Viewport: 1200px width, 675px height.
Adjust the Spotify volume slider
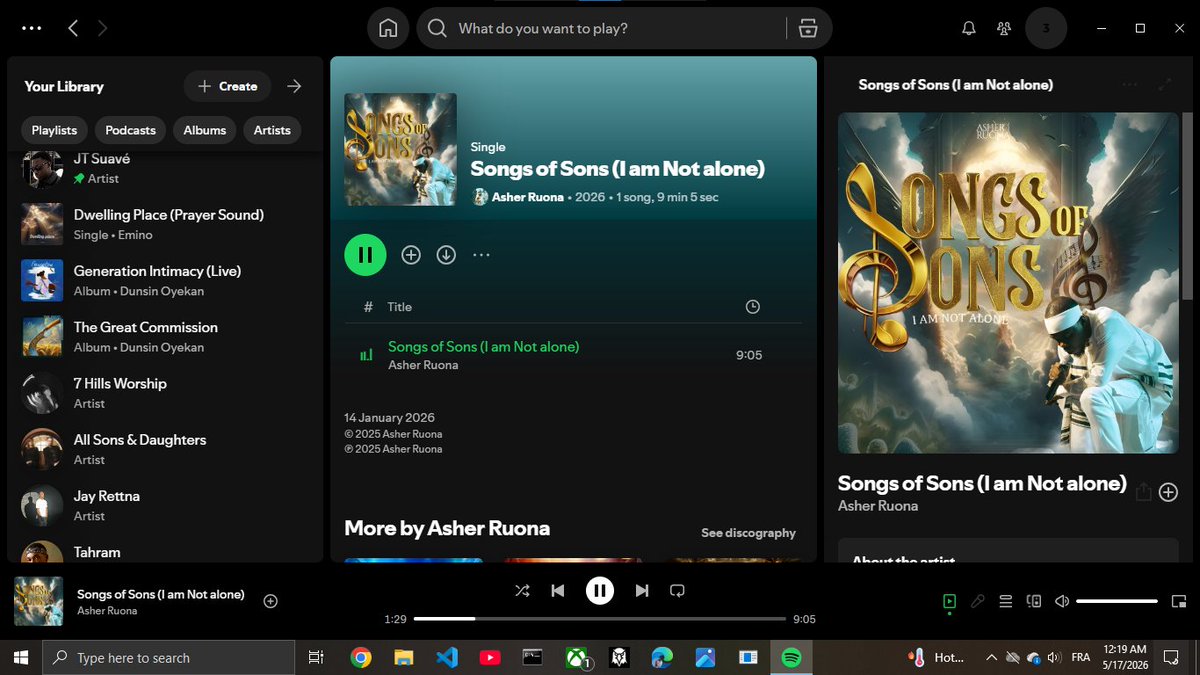coord(1117,601)
